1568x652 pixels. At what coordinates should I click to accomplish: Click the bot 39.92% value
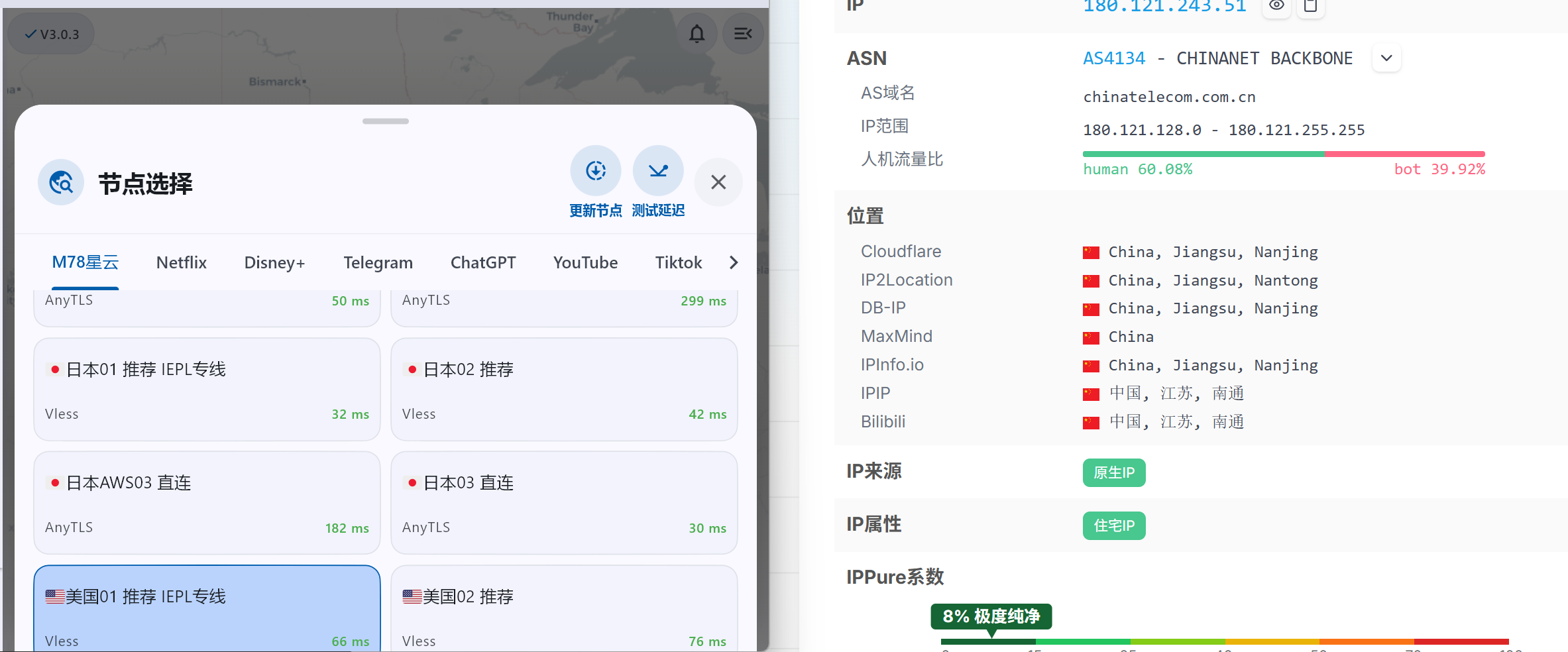click(1439, 170)
